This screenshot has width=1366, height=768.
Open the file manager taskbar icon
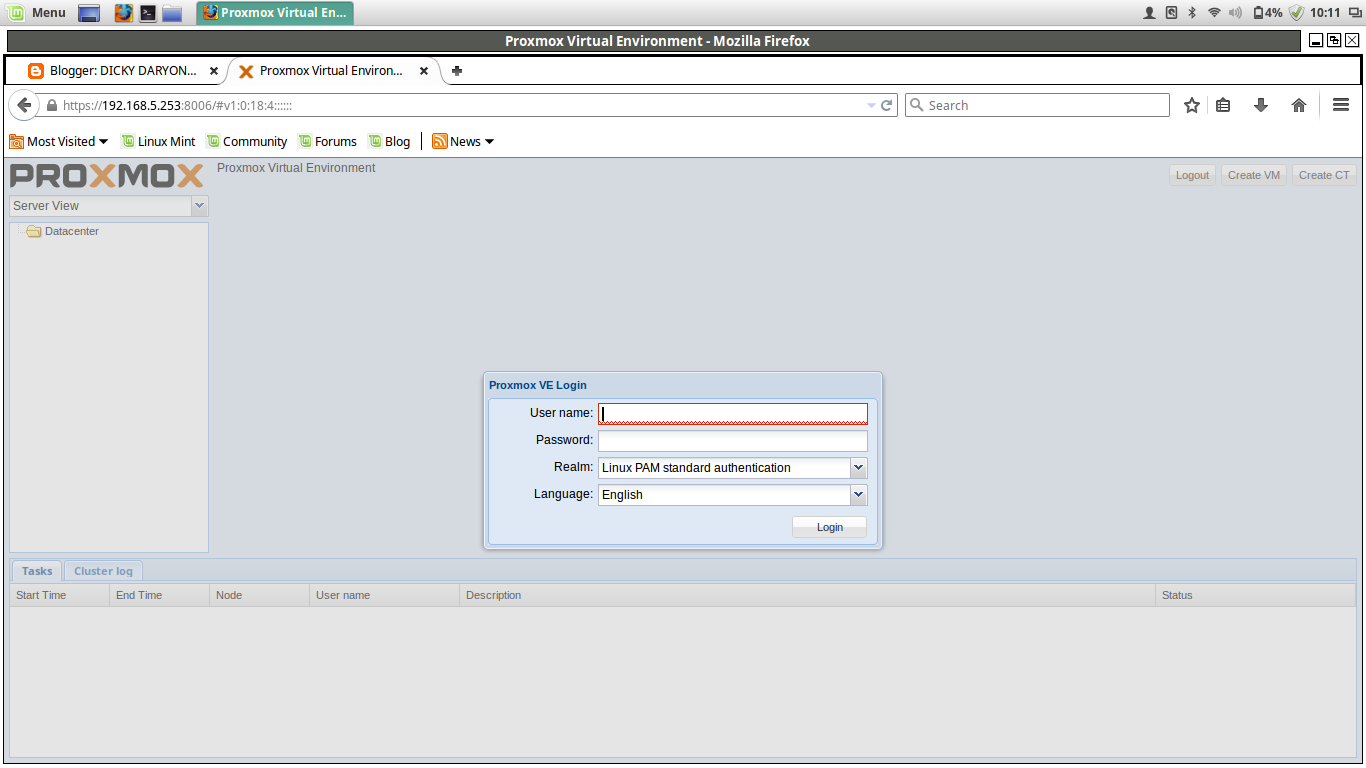pyautogui.click(x=173, y=13)
